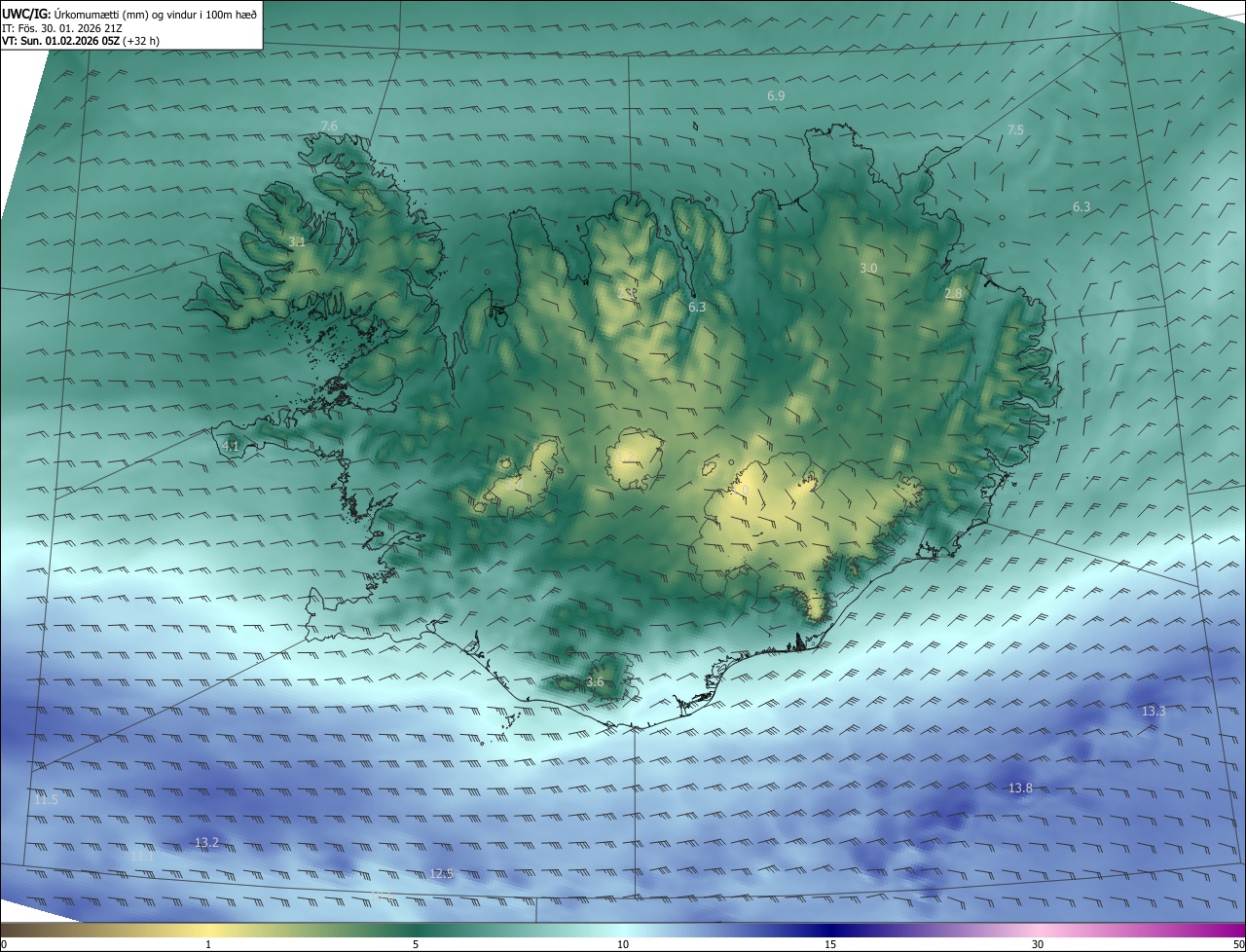Click the 6.3 label over land at the fjord

(x=697, y=307)
